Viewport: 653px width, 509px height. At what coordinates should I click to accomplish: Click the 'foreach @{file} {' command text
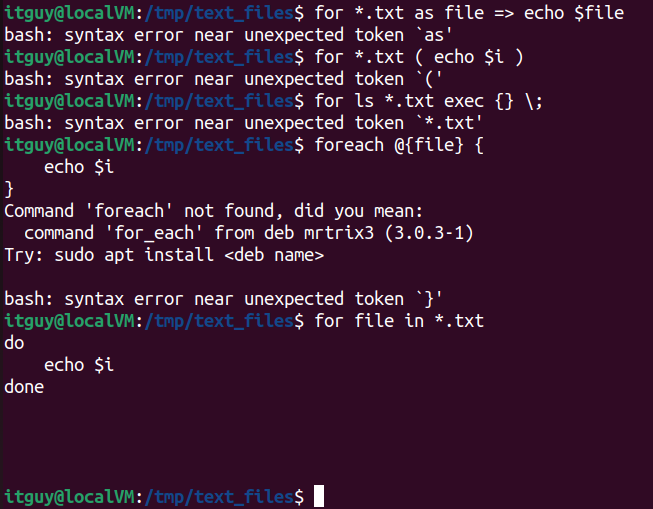point(399,145)
